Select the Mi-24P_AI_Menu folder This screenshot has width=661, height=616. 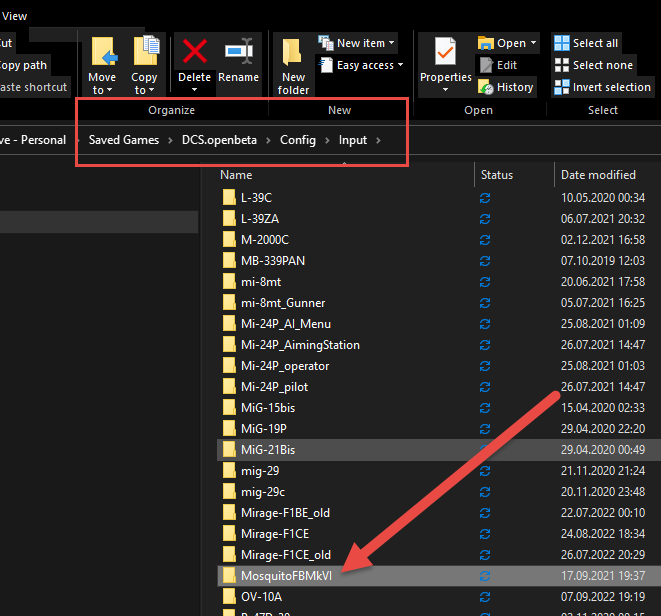[x=286, y=324]
